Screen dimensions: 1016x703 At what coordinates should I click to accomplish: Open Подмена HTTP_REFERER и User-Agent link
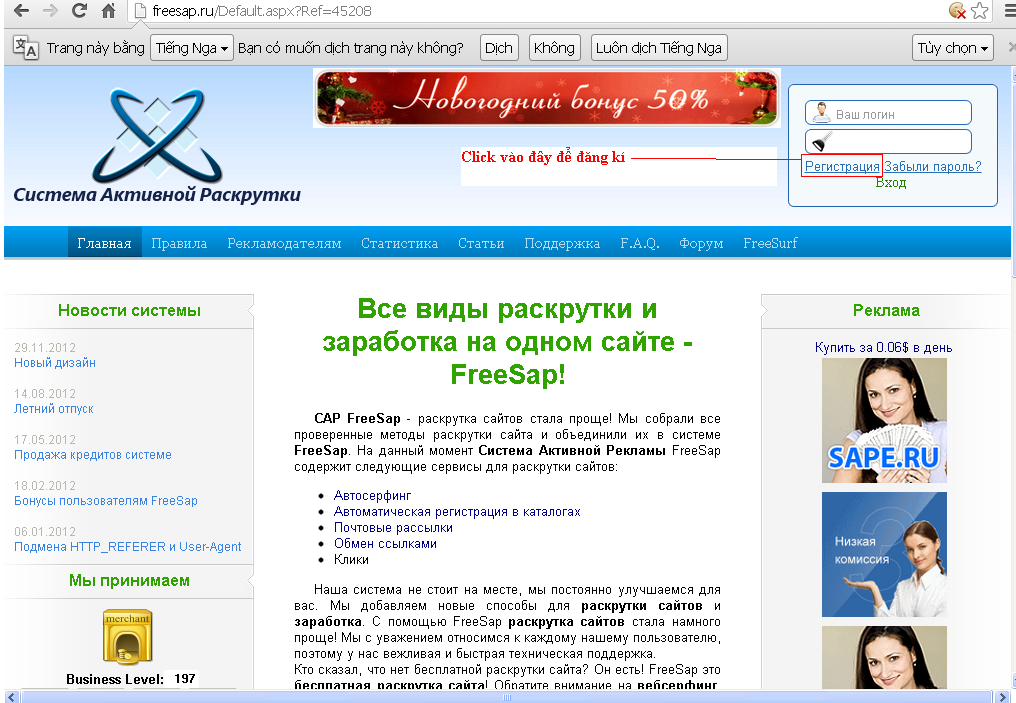click(128, 547)
